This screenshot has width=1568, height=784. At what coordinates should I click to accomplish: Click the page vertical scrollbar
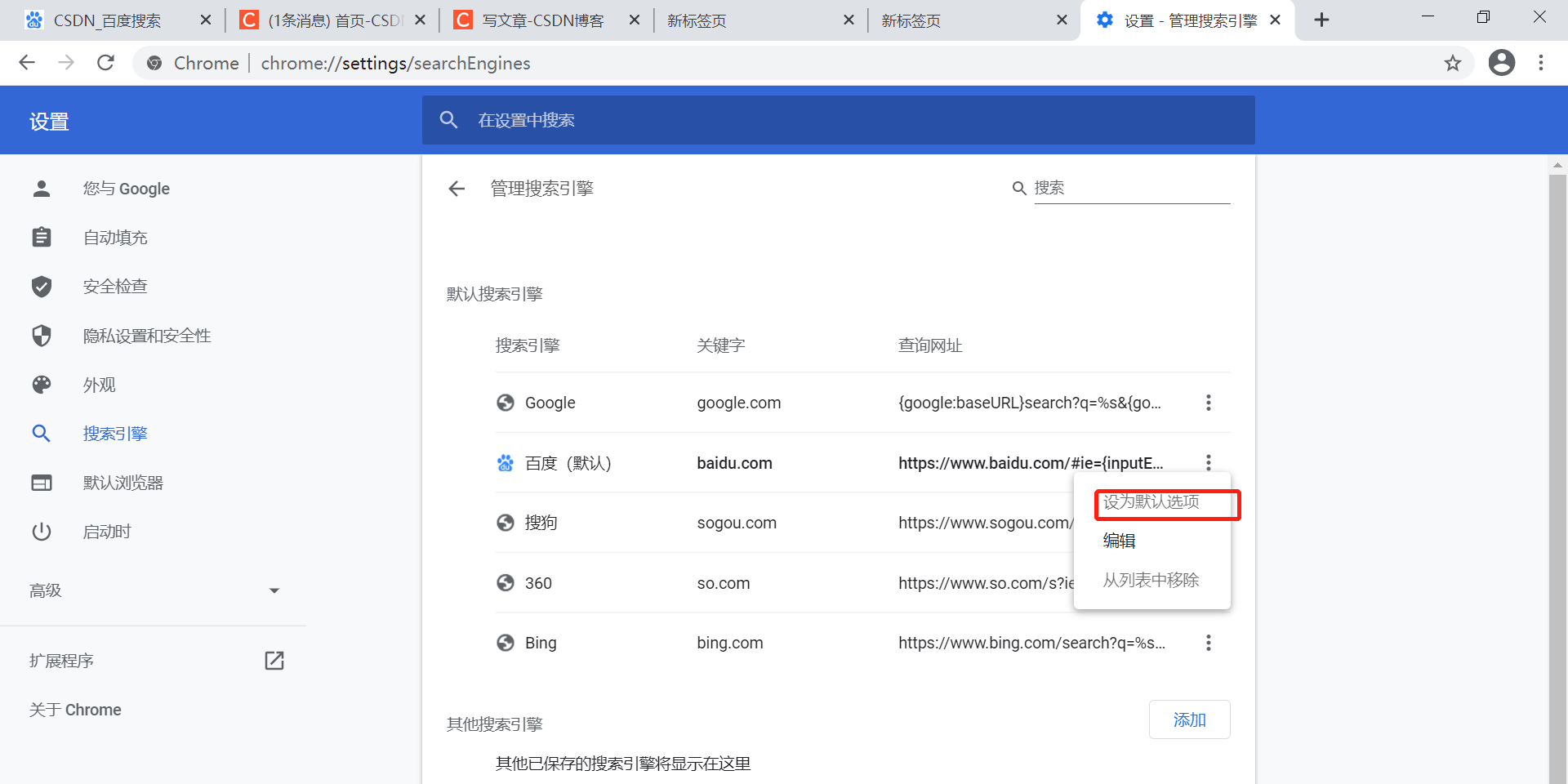coord(1557,478)
